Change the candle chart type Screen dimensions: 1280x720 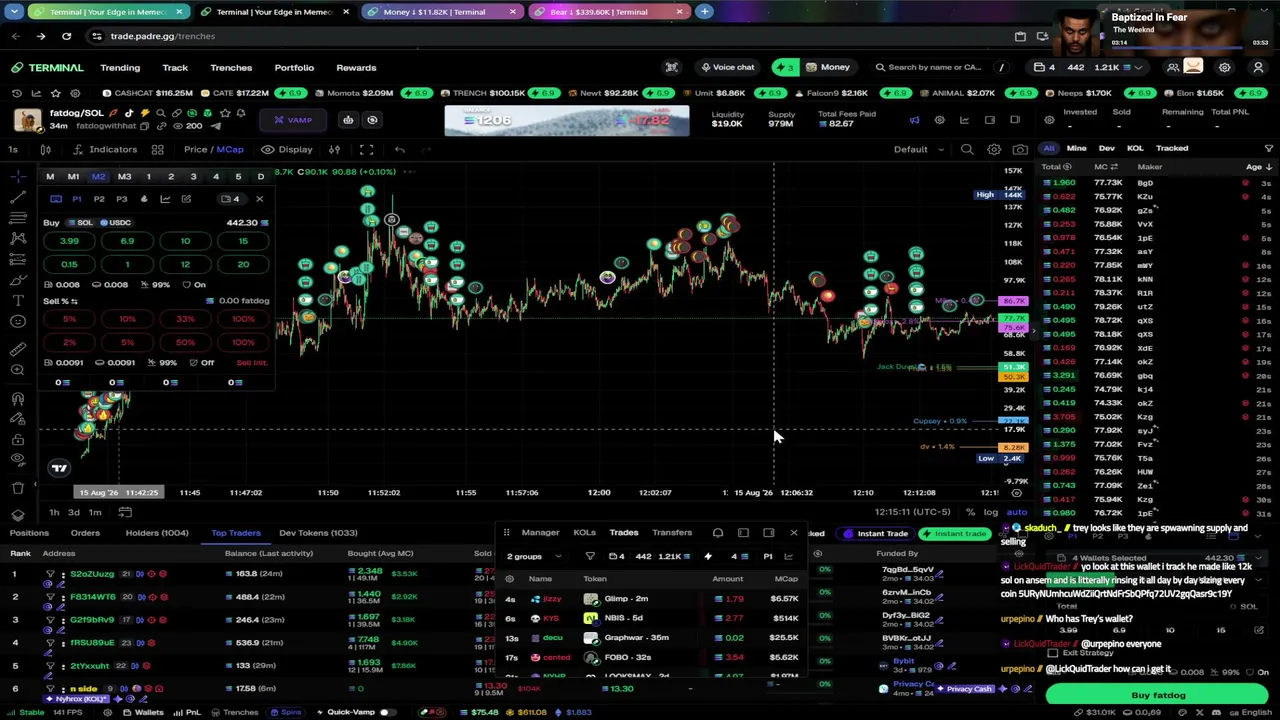coord(45,149)
